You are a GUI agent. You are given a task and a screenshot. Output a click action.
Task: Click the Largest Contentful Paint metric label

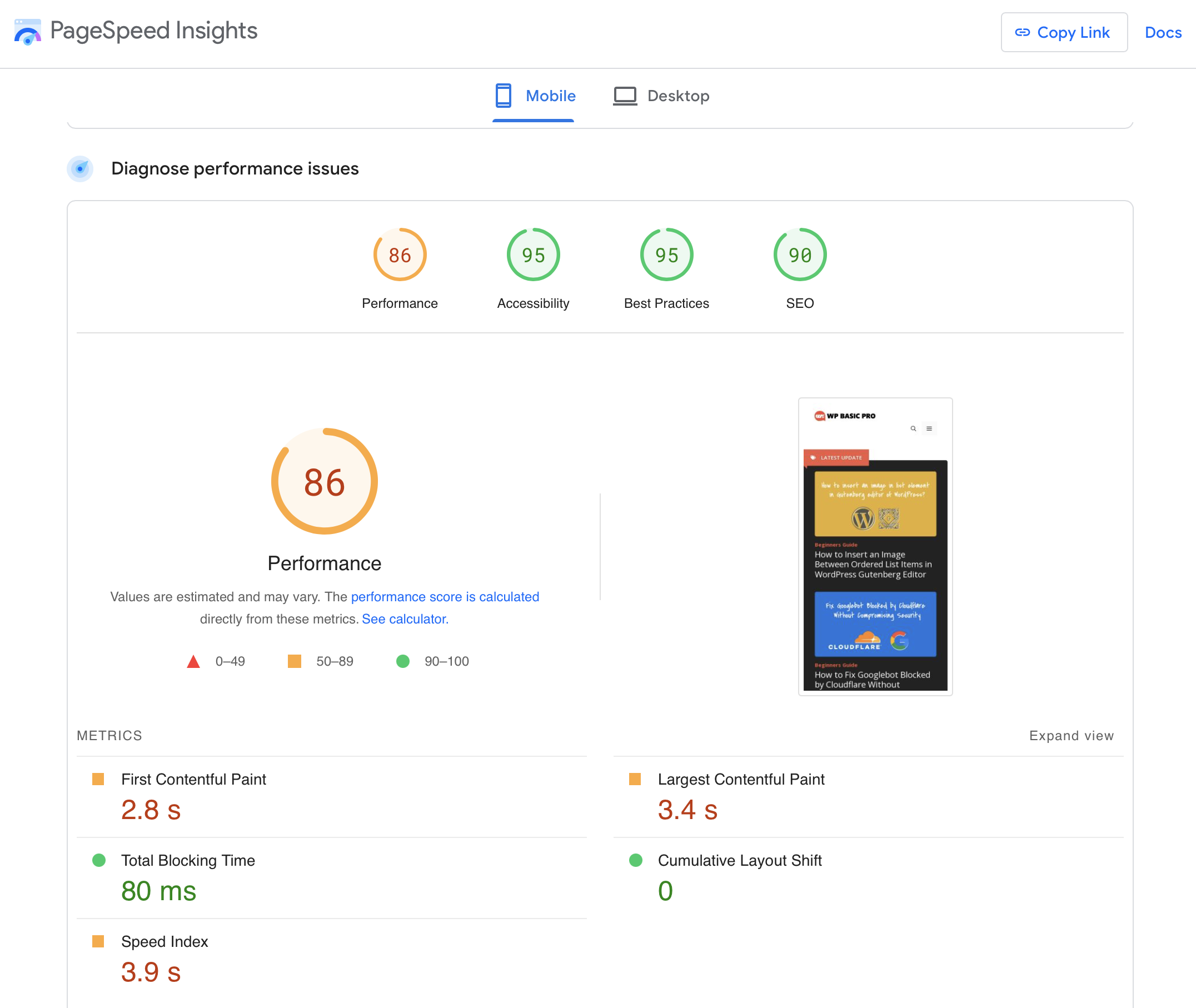pyautogui.click(x=741, y=780)
